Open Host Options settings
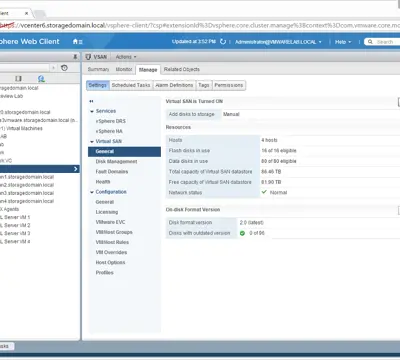The image size is (400, 360). pos(110,263)
